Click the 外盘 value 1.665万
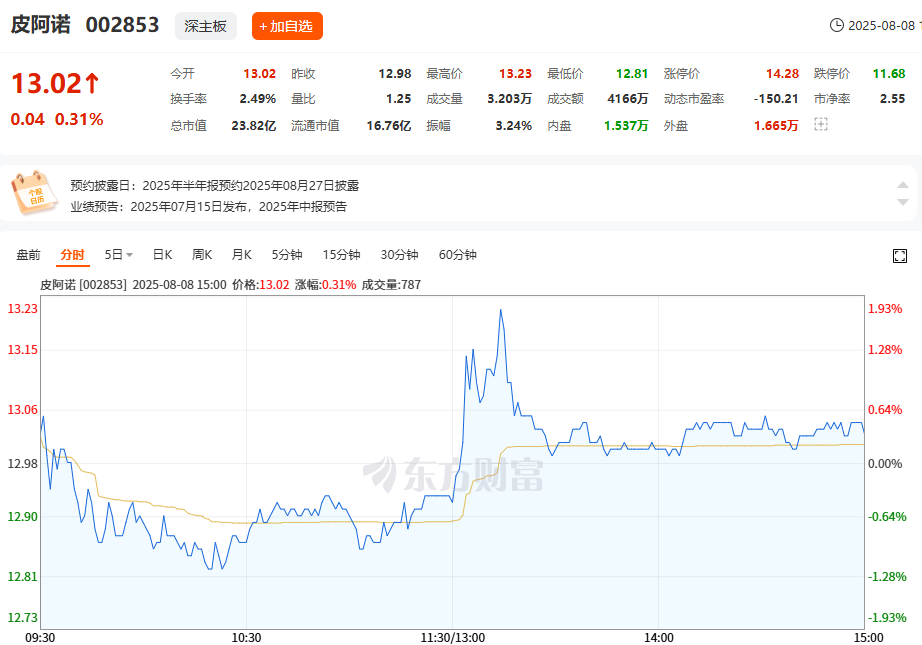This screenshot has width=922, height=645. pyautogui.click(x=776, y=126)
